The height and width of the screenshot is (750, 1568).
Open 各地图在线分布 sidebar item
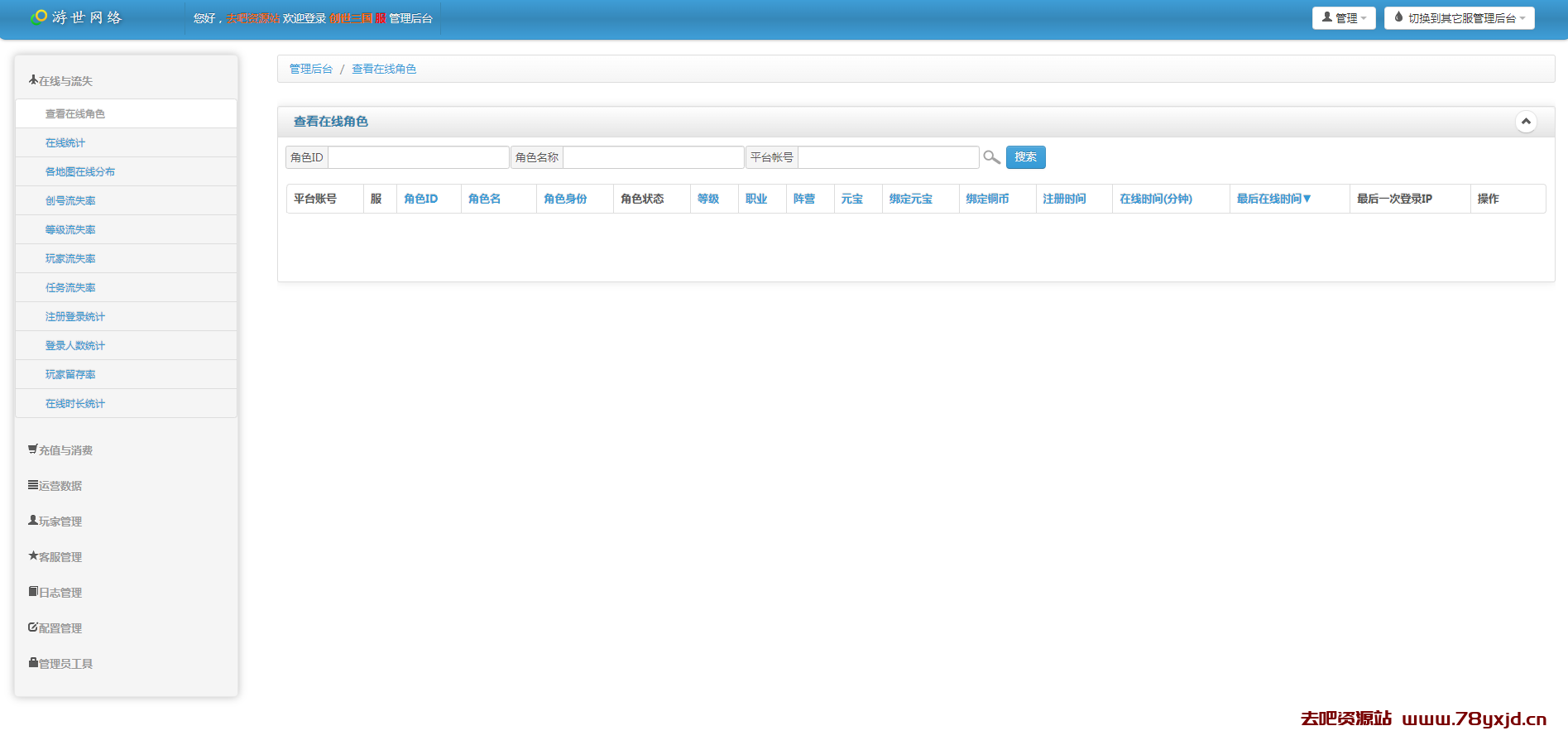click(x=126, y=171)
